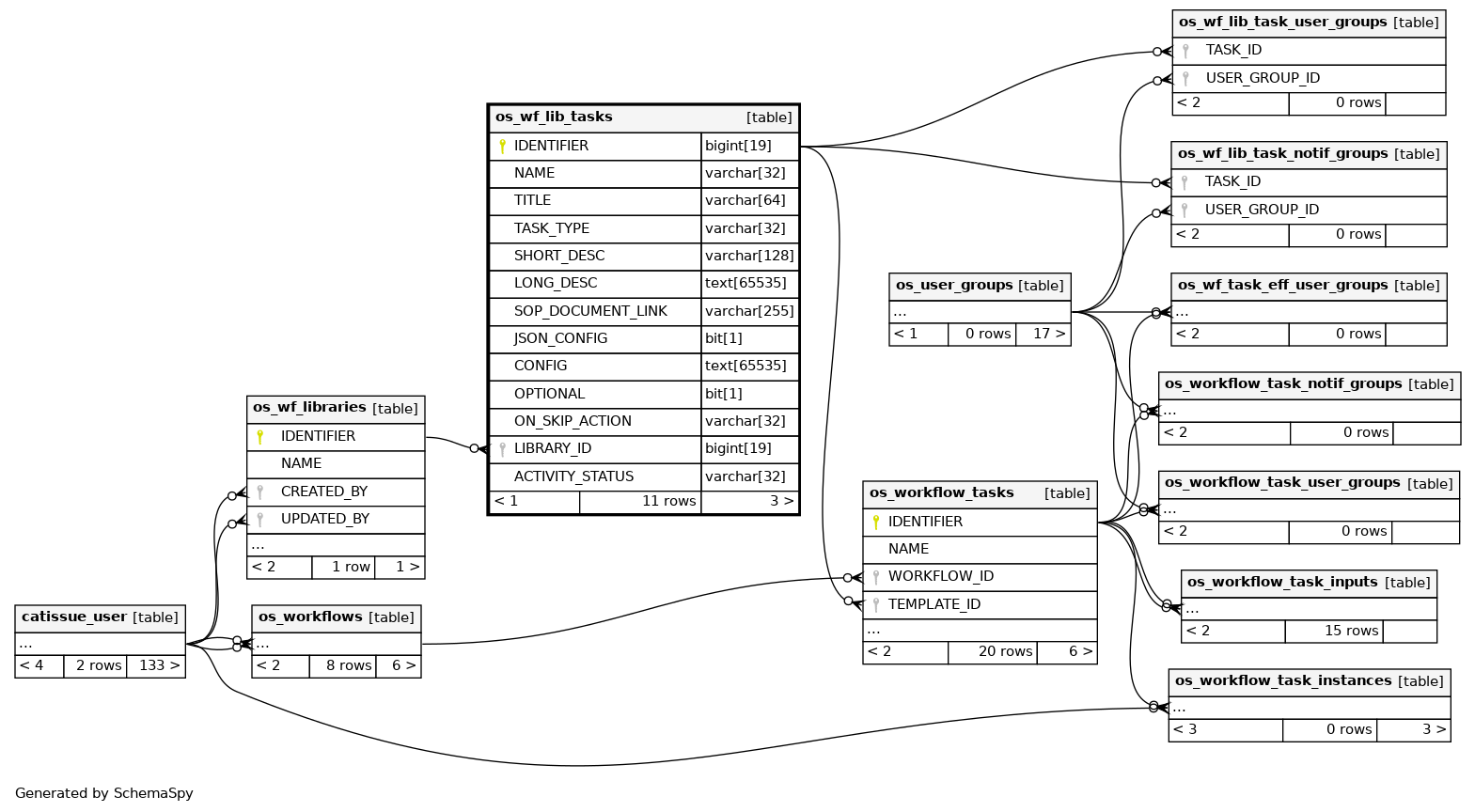The width and height of the screenshot is (1475, 812).
Task: Click the yellow primary key icon beside IDENTIFIER in os_wf_lib_tasks
Action: click(502, 146)
